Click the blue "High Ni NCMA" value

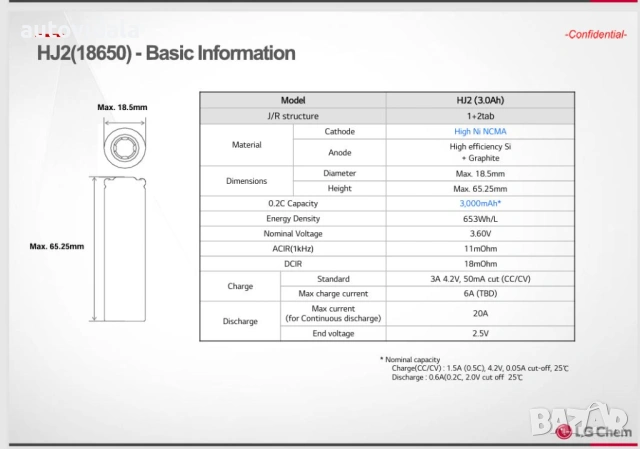[x=480, y=131]
